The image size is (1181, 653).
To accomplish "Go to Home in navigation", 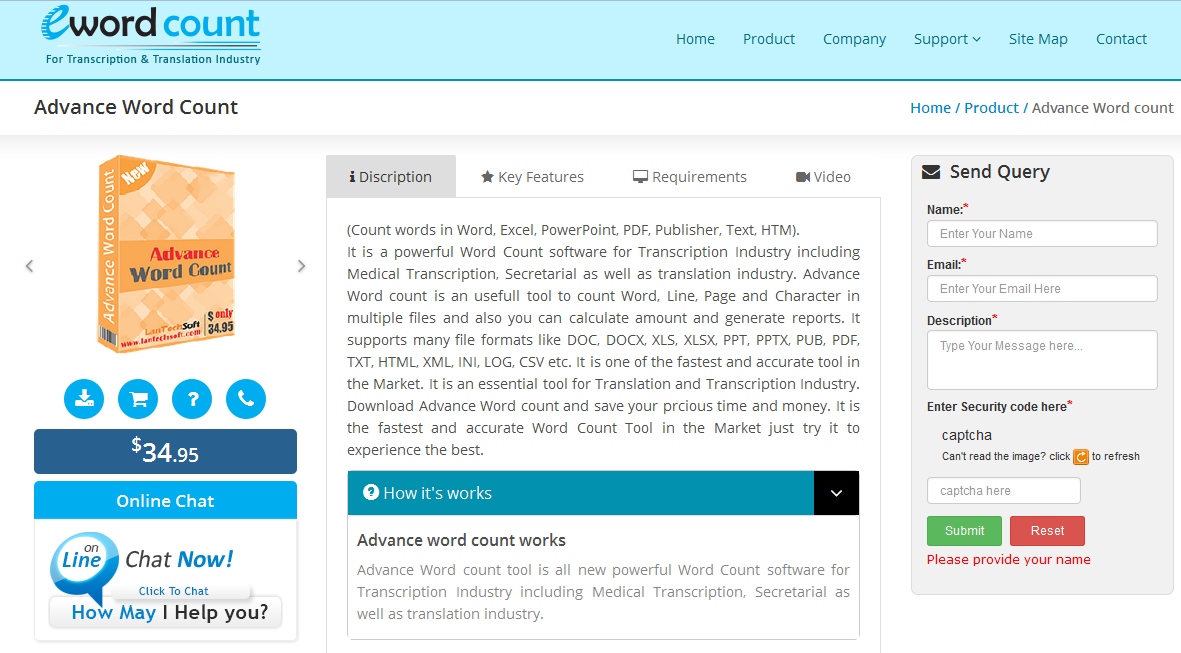I will click(695, 39).
